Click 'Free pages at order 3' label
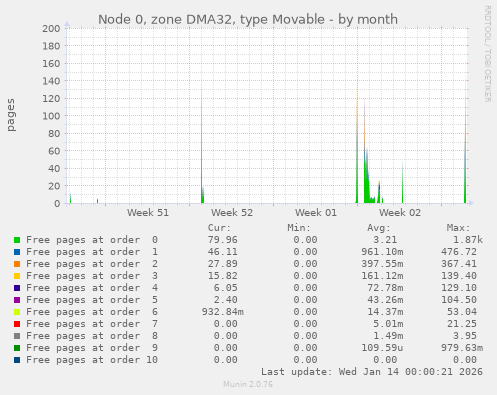 pyautogui.click(x=92, y=276)
